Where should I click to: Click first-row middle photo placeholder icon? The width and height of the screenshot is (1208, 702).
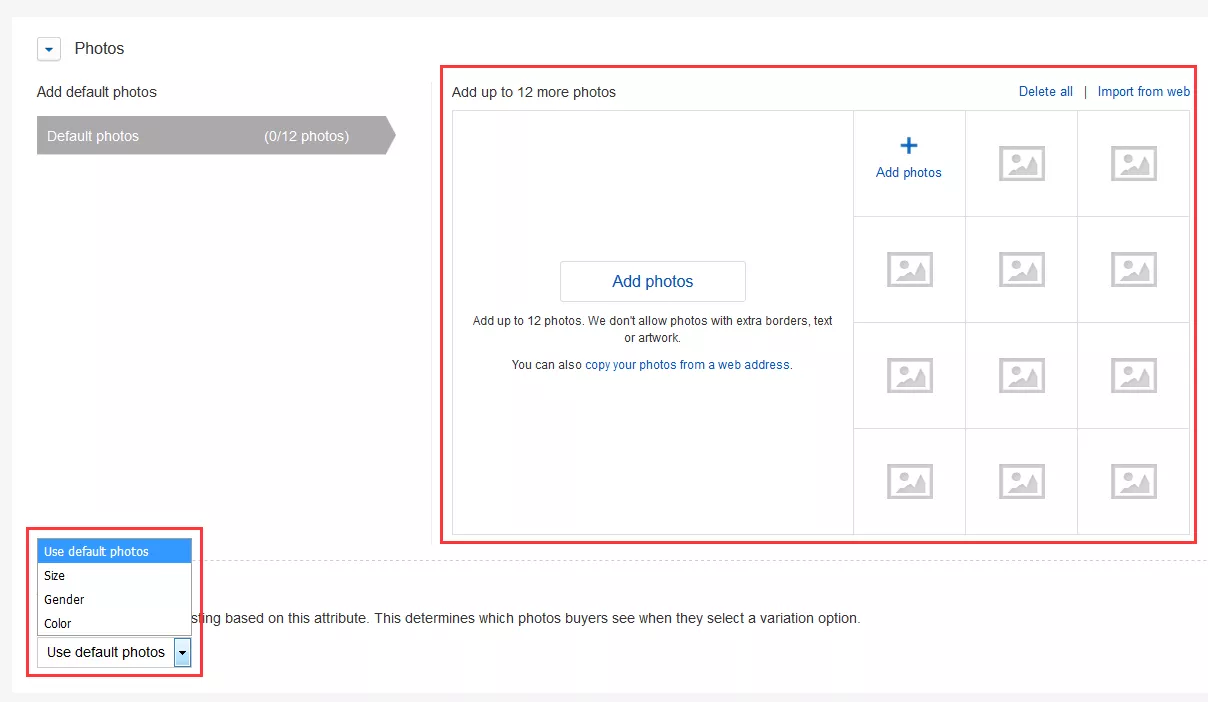coord(1021,163)
